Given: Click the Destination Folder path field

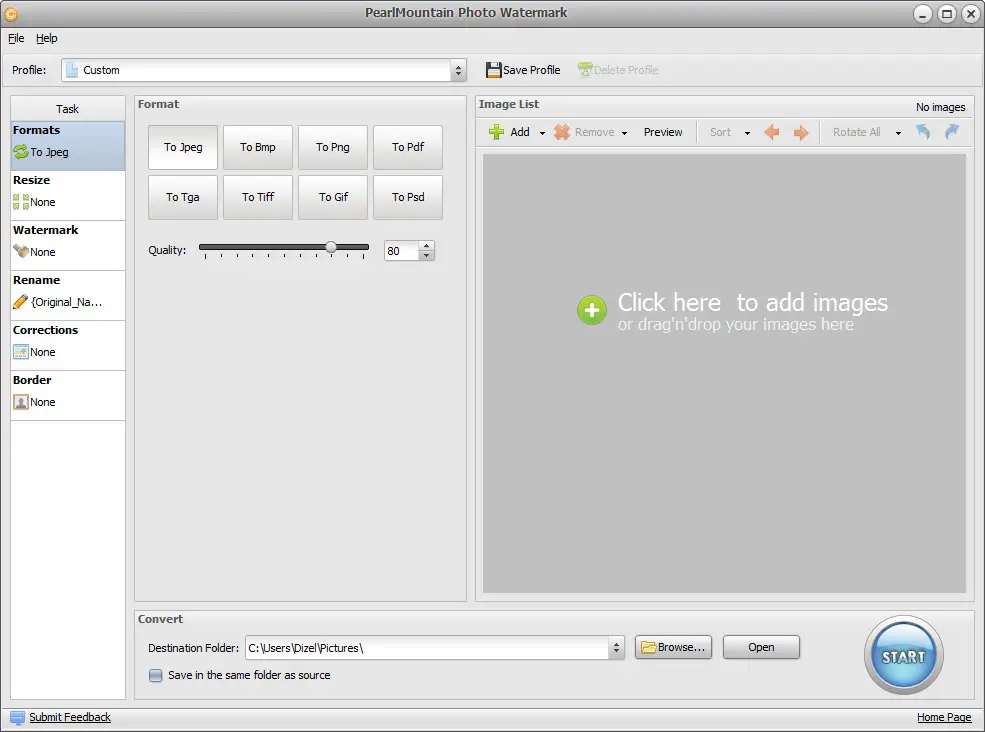Looking at the screenshot, I should click(x=427, y=648).
